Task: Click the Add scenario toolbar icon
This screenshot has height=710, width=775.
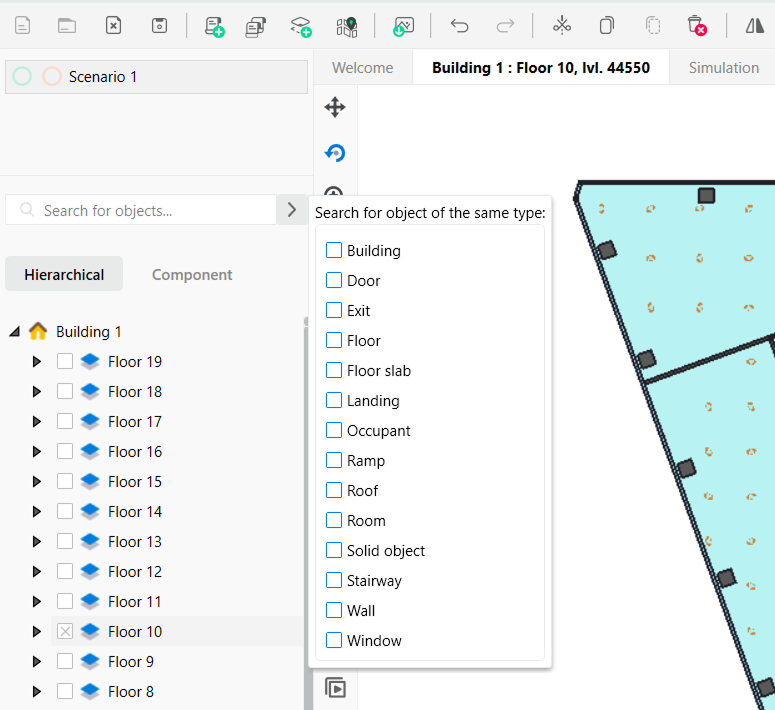Action: coord(215,26)
